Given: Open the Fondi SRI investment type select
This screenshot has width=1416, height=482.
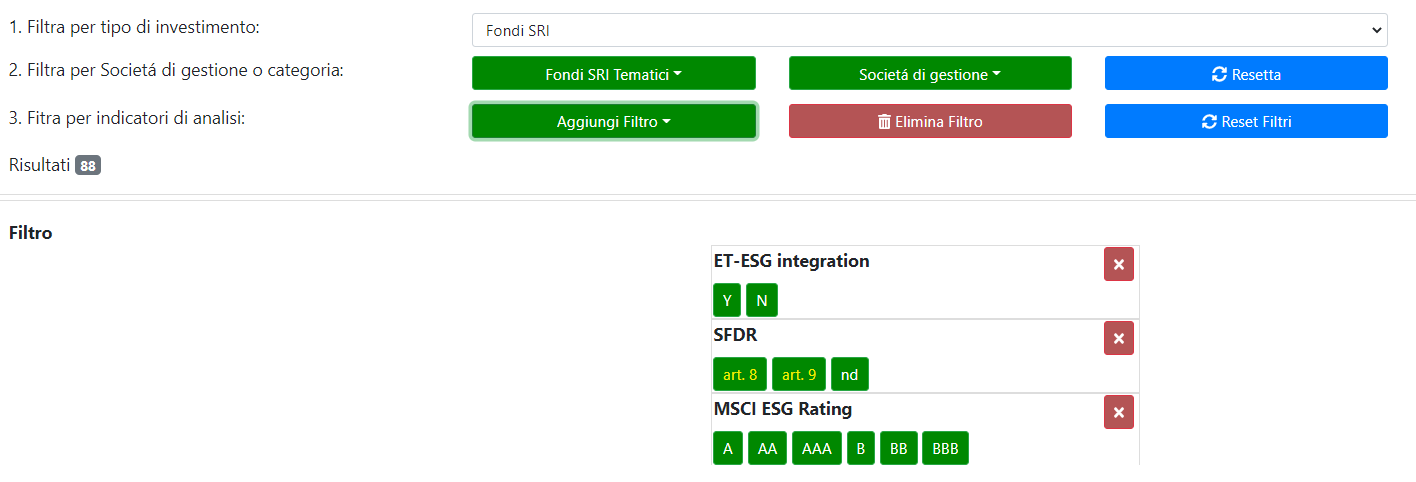Looking at the screenshot, I should point(930,30).
